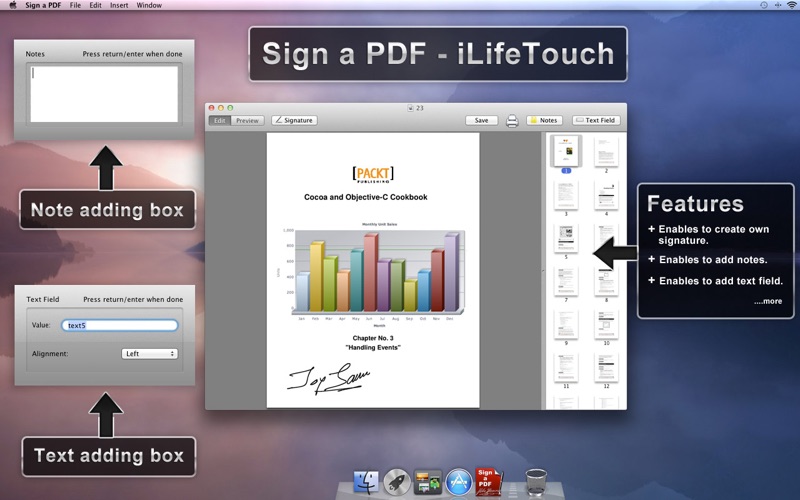The width and height of the screenshot is (800, 500).
Task: Launch Launchpad rocket icon in dock
Action: 397,482
